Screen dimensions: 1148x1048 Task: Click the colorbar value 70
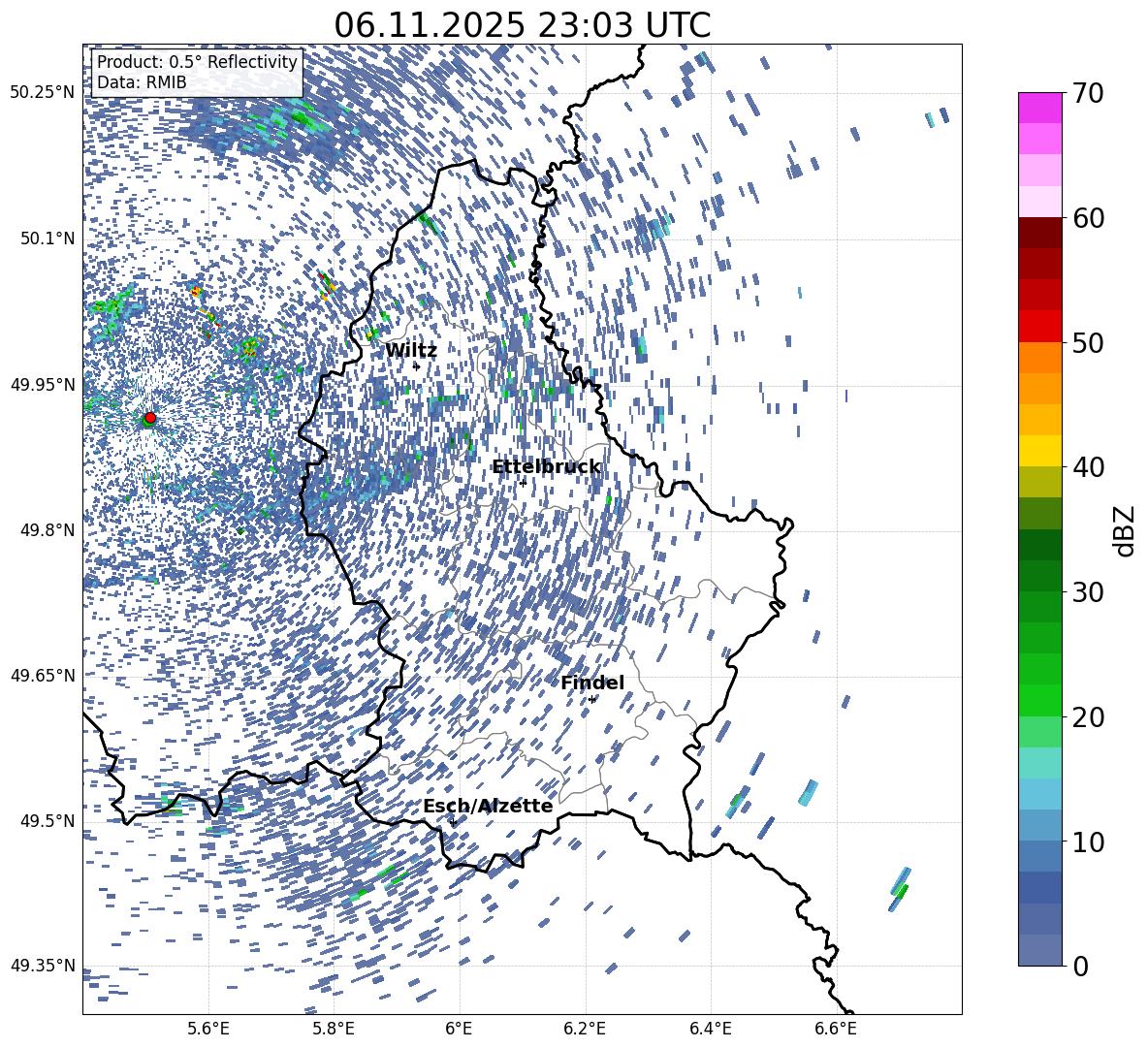coord(1088,93)
